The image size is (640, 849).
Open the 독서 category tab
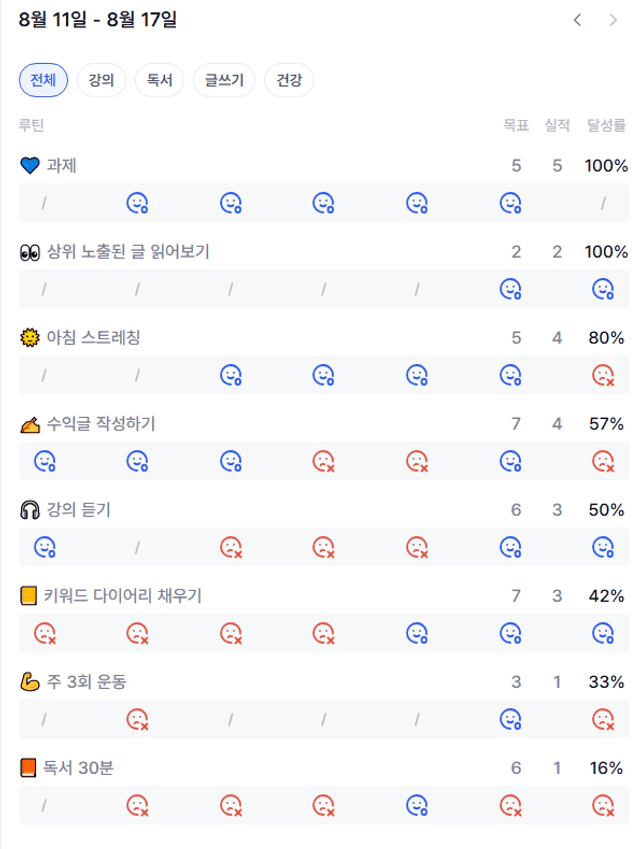pyautogui.click(x=160, y=80)
